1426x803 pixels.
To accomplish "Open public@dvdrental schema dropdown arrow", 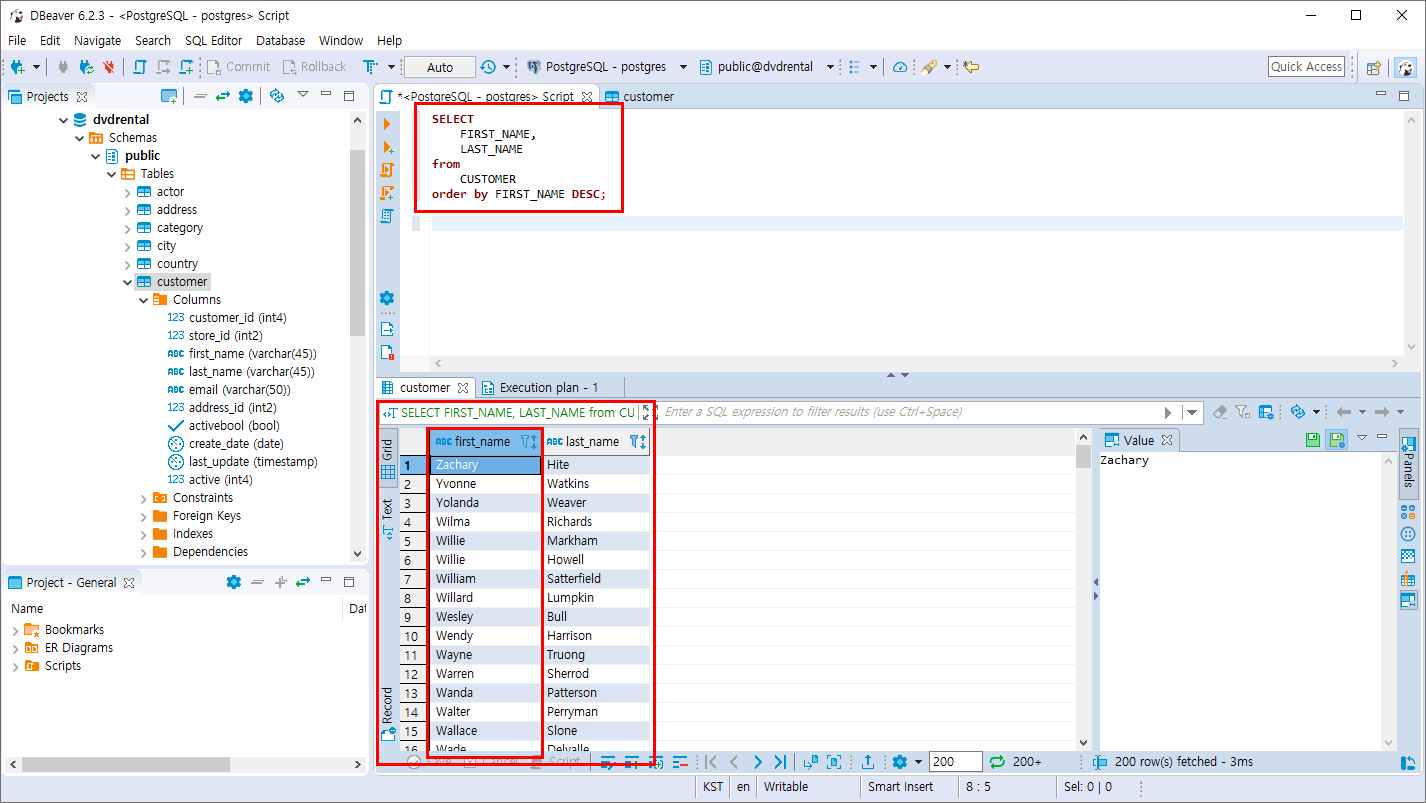I will 830,67.
